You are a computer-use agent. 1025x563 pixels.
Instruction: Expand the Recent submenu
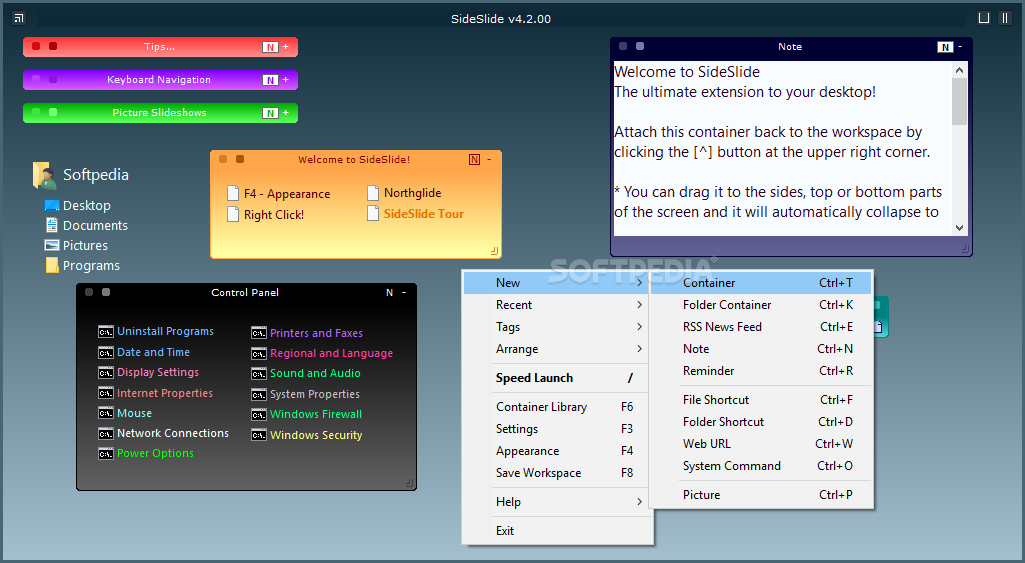(x=556, y=305)
